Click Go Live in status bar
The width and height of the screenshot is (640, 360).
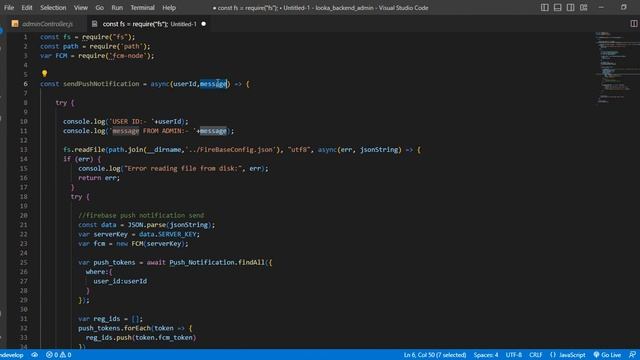pyautogui.click(x=607, y=355)
